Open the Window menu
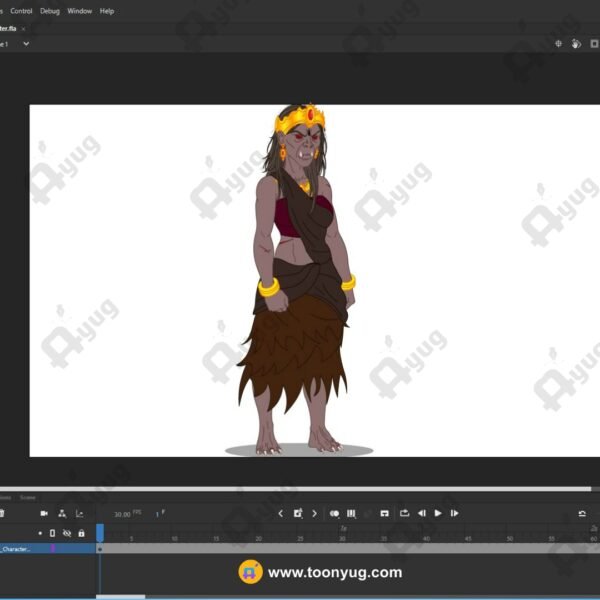Screen dimensions: 600x600 point(80,11)
